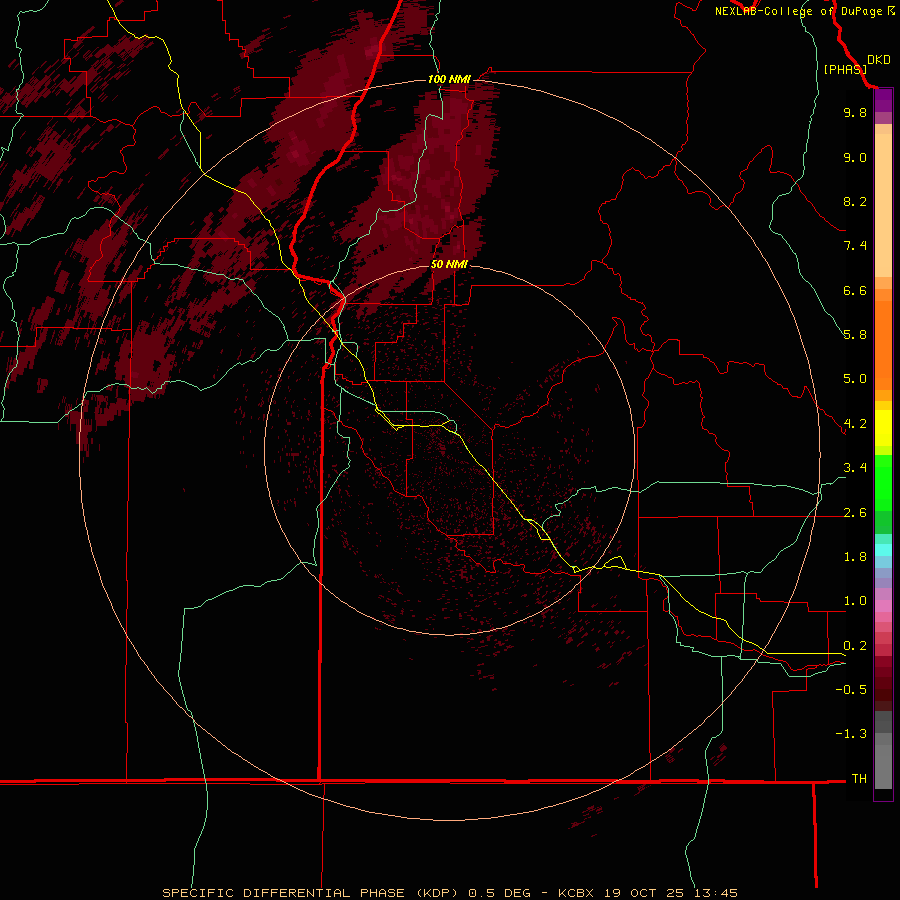Click the 50 NMI range ring label

point(449,264)
